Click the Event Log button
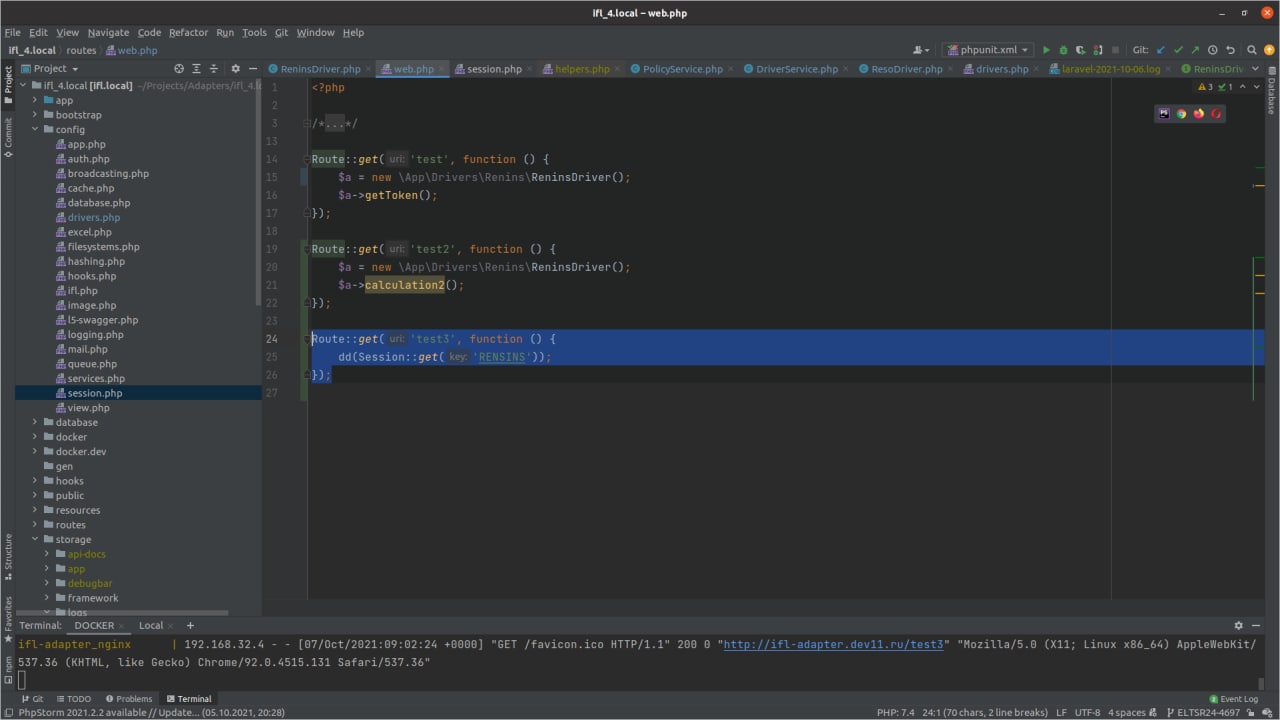The width and height of the screenshot is (1280, 720). pyautogui.click(x=1233, y=699)
